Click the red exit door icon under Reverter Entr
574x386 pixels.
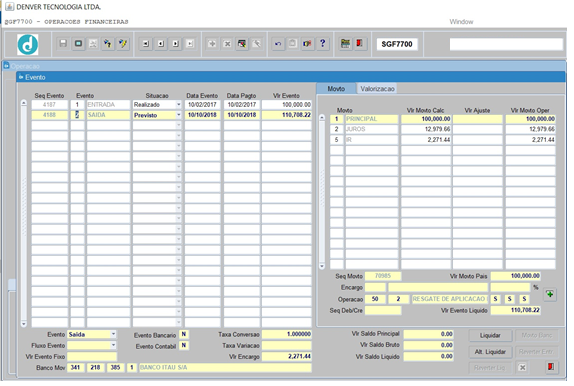[x=551, y=367]
